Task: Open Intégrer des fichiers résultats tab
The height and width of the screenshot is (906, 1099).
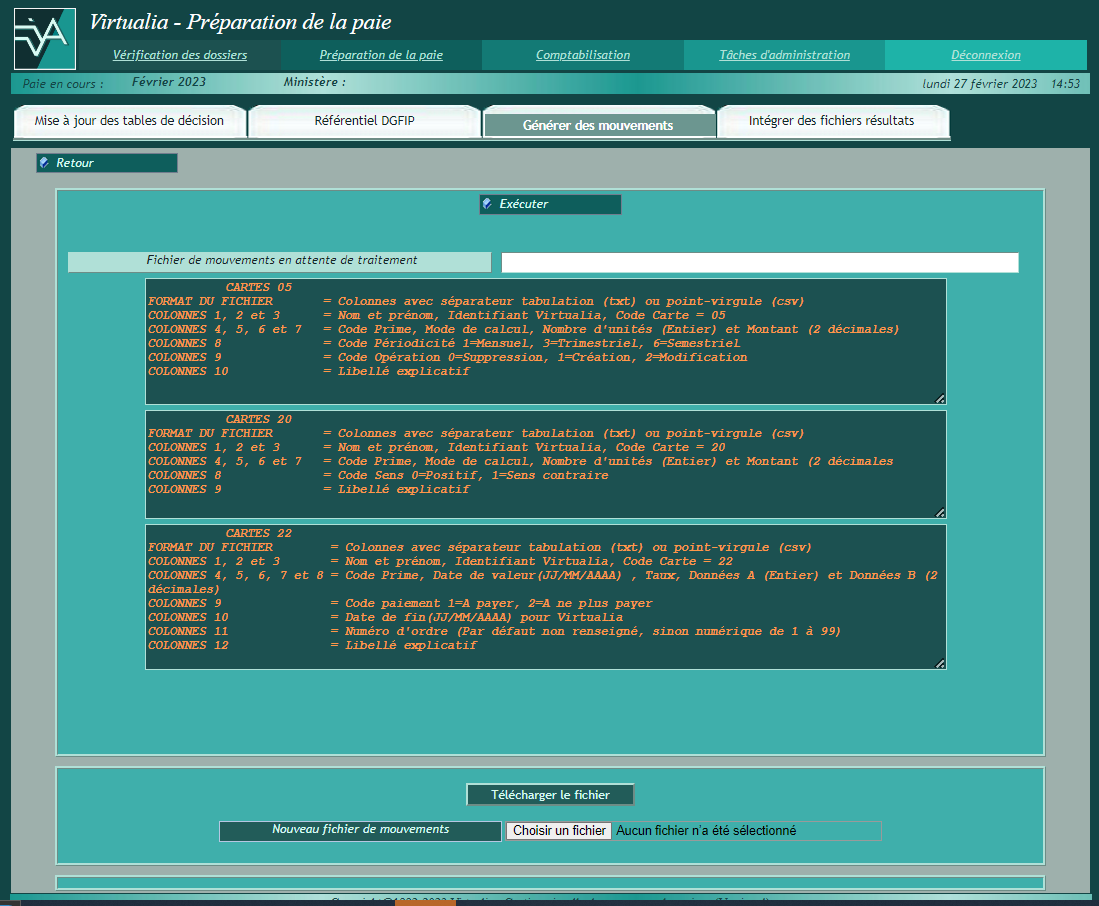Action: pyautogui.click(x=831, y=122)
